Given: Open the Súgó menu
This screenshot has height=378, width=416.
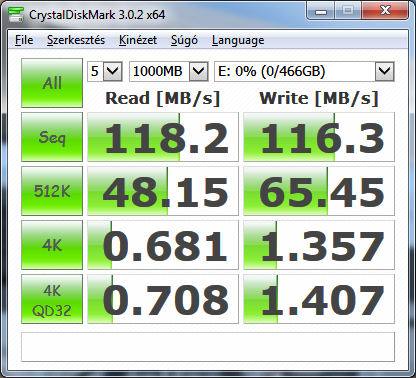Looking at the screenshot, I should pyautogui.click(x=184, y=40).
